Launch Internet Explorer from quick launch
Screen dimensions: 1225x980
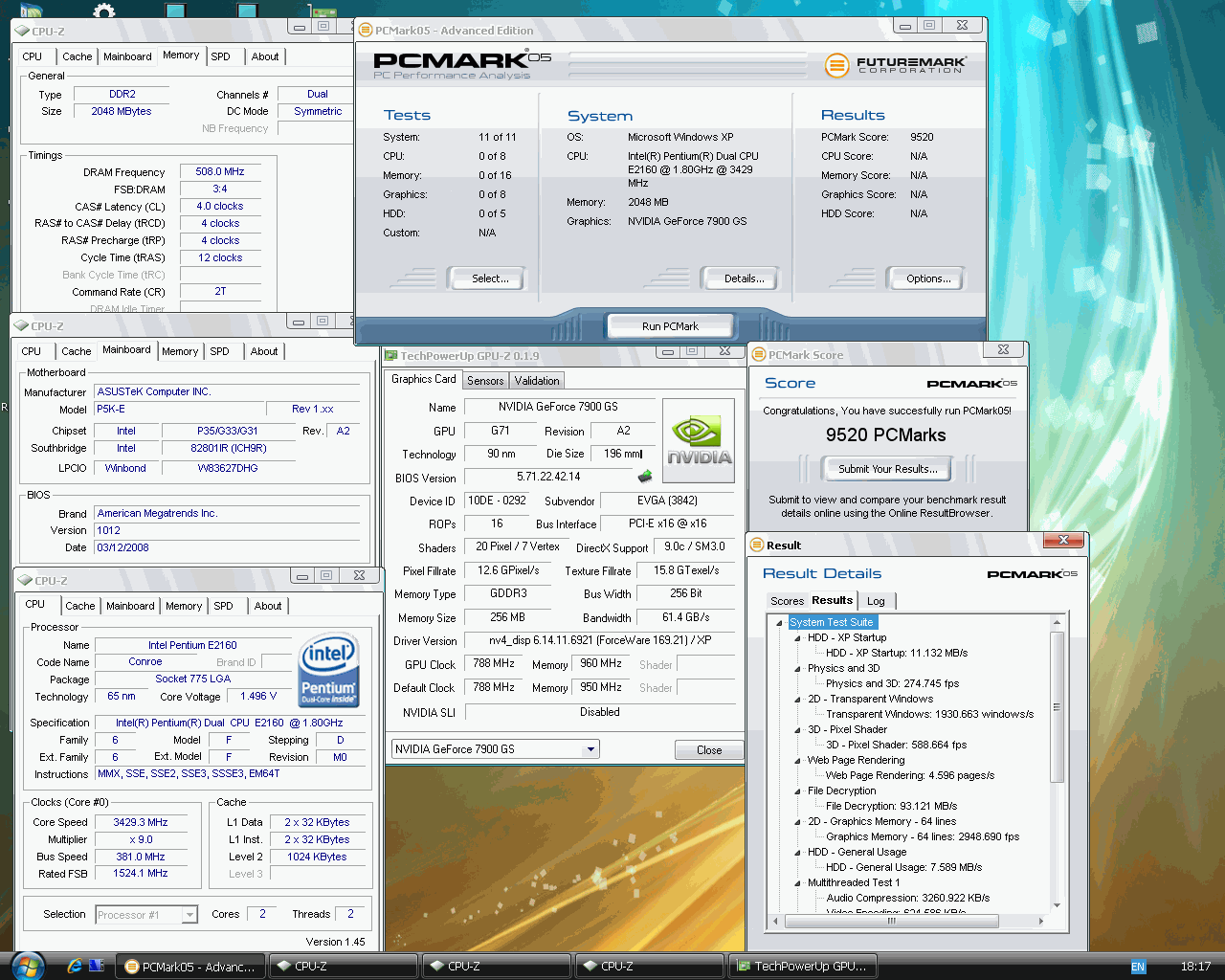pyautogui.click(x=75, y=966)
